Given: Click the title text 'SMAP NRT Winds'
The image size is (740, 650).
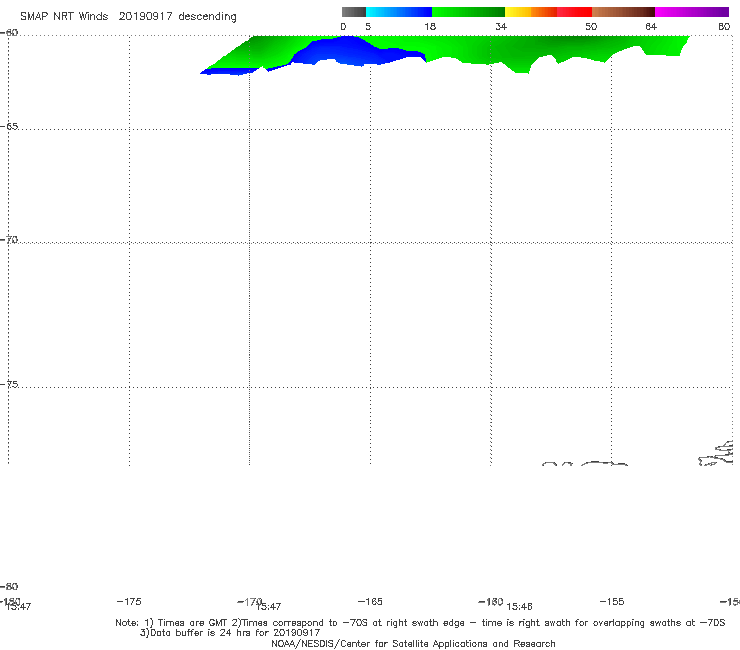Looking at the screenshot, I should click(x=64, y=16).
